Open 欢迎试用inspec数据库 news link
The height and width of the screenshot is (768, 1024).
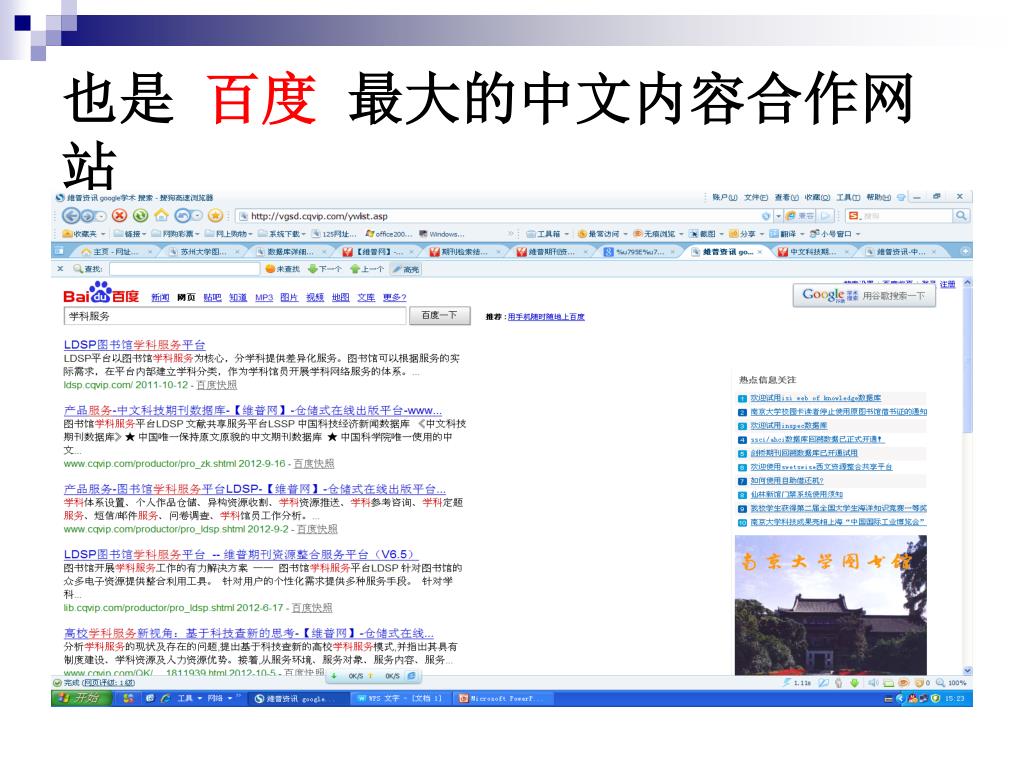788,426
